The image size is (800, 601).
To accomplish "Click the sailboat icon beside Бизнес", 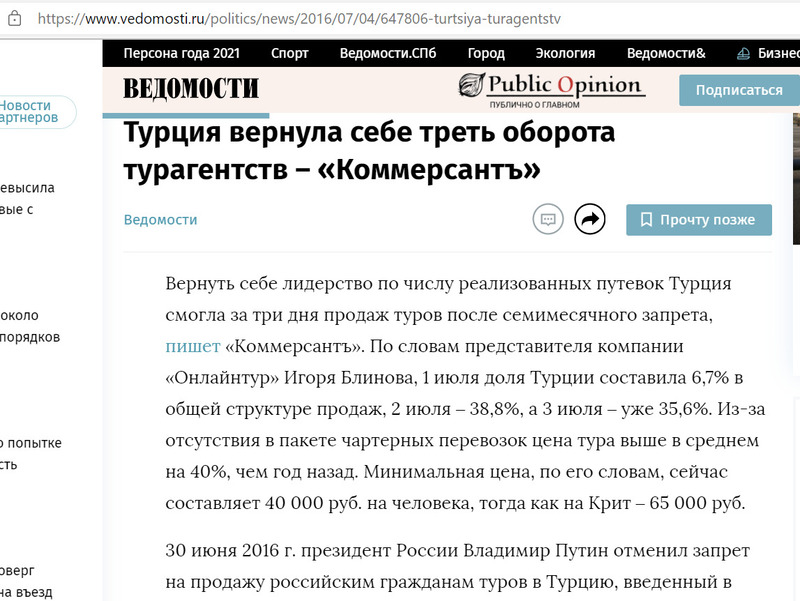I will [x=744, y=54].
